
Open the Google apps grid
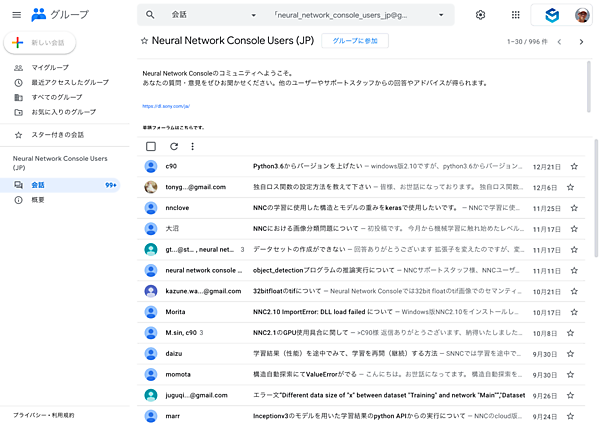click(x=515, y=15)
